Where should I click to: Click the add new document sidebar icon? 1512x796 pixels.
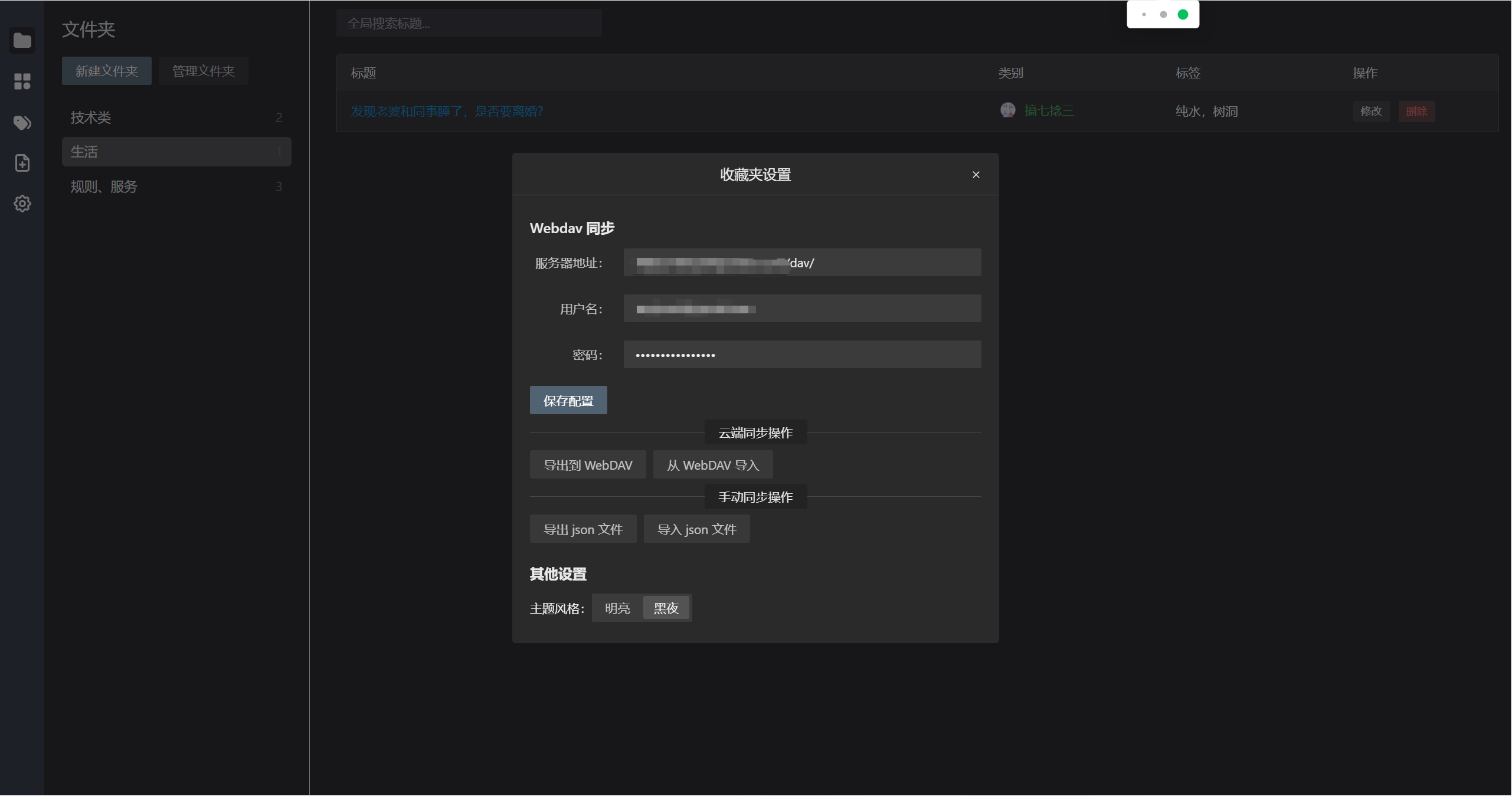point(22,163)
